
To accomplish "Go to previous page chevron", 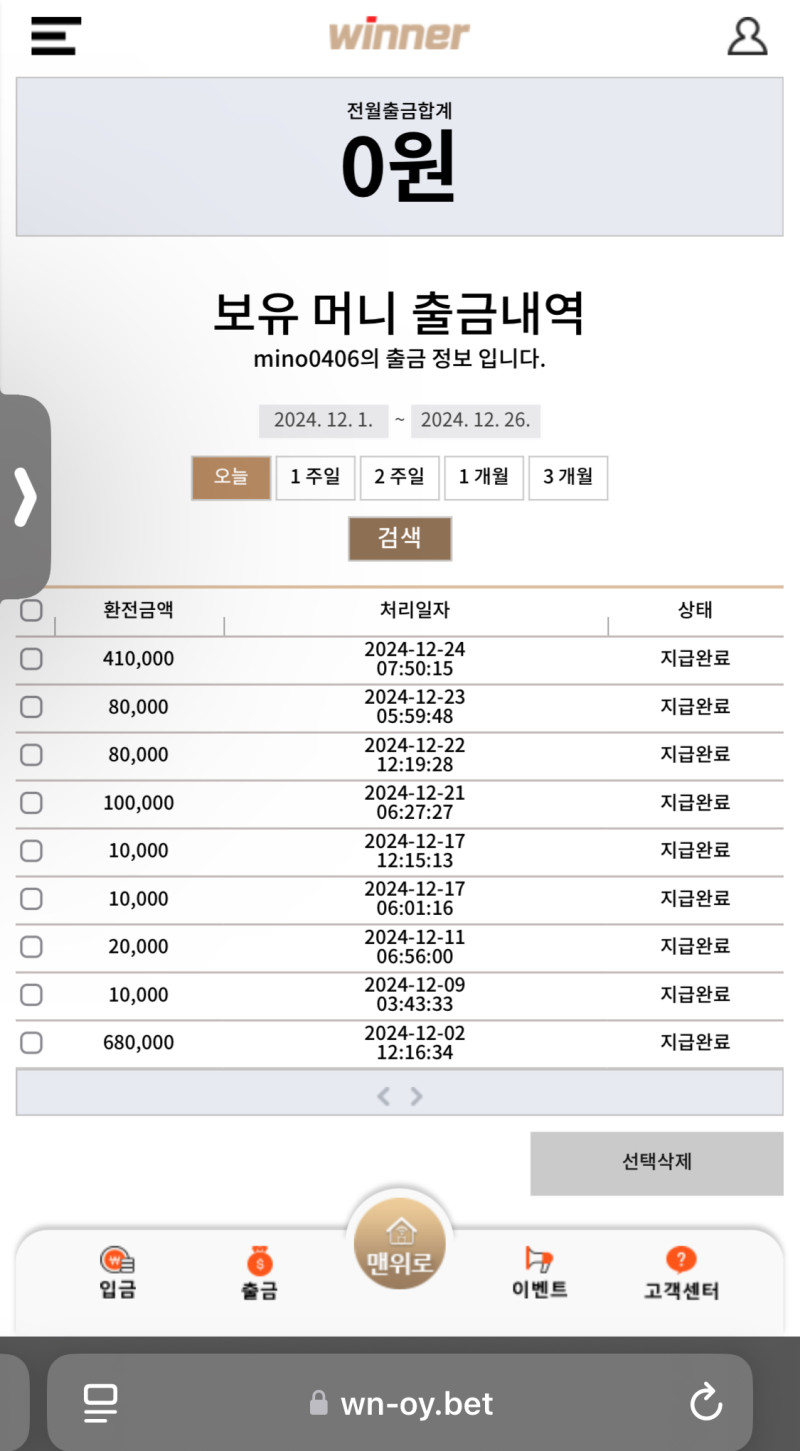I will coord(383,1097).
